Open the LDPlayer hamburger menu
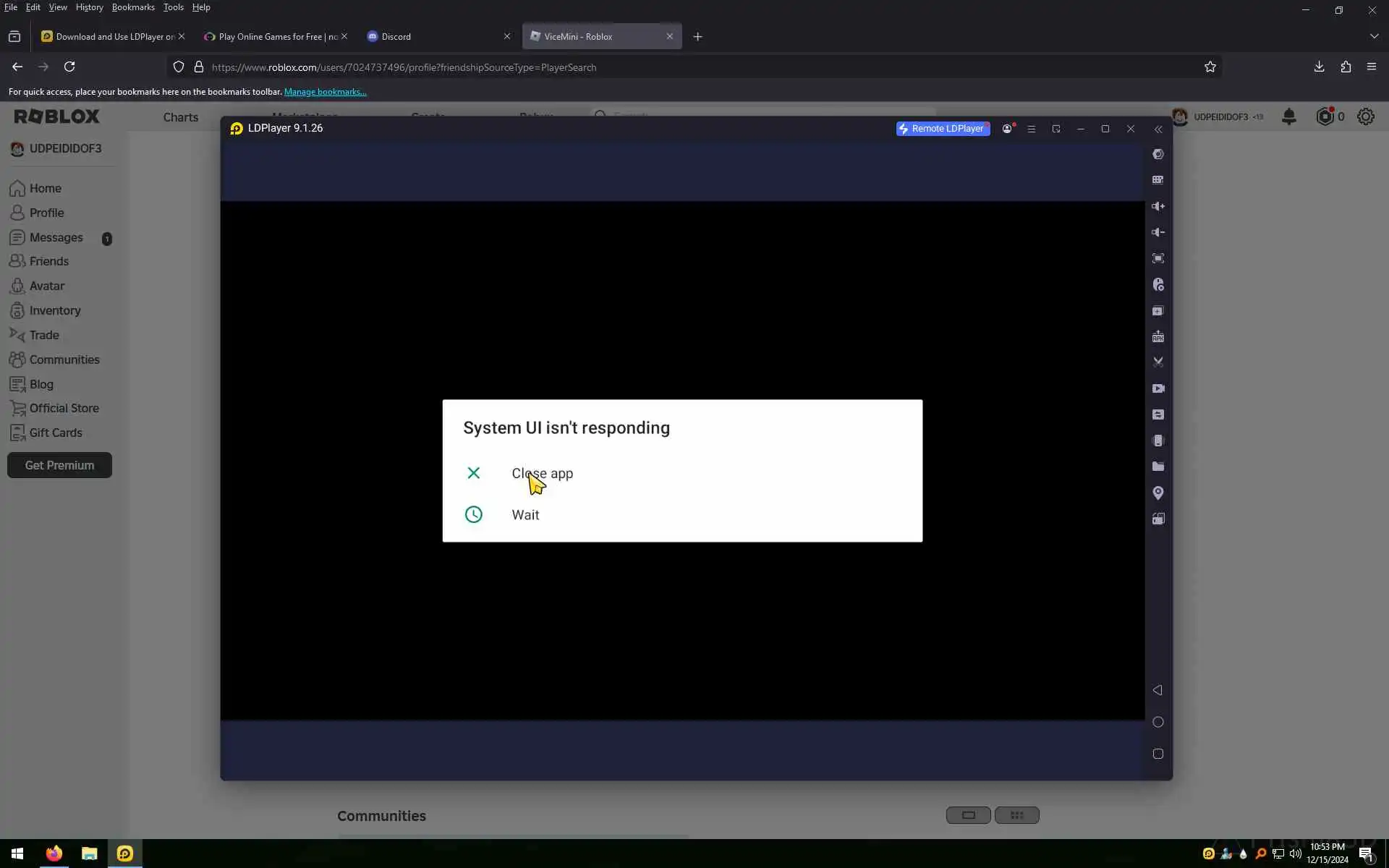This screenshot has height=868, width=1389. [x=1032, y=129]
